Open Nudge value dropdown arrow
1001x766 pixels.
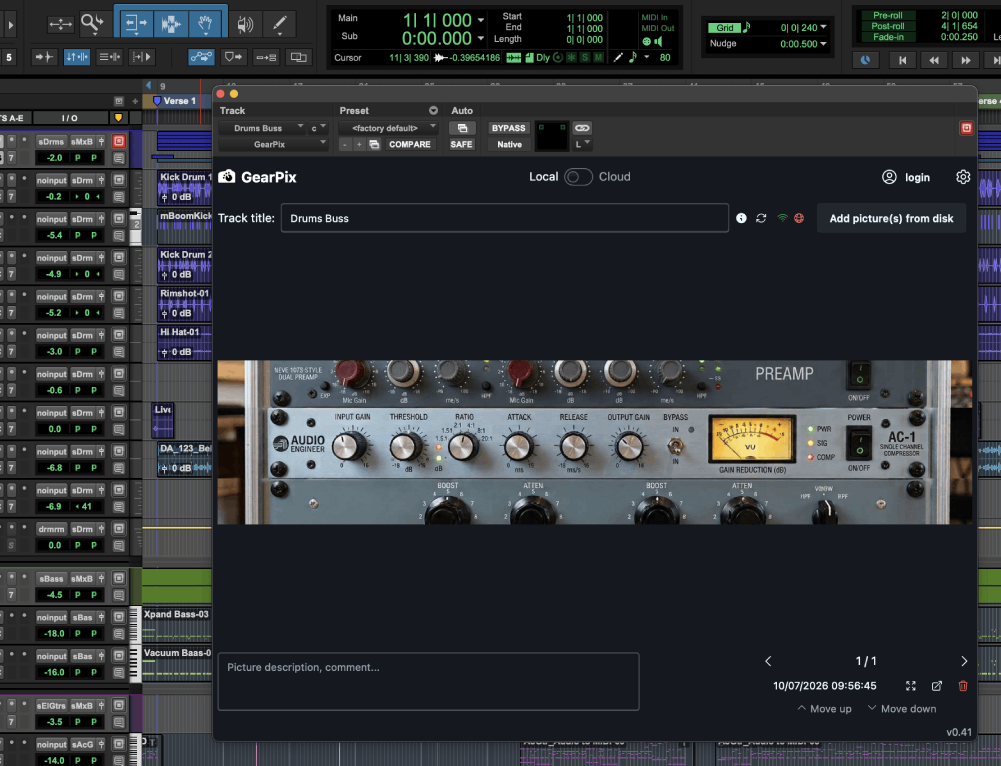824,43
